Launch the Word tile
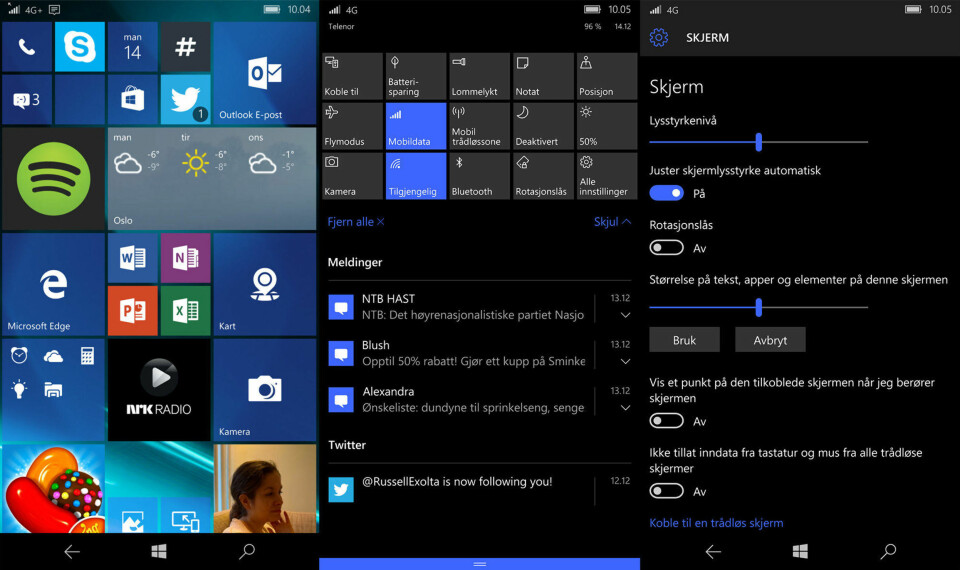The width and height of the screenshot is (960, 570). pyautogui.click(x=132, y=258)
